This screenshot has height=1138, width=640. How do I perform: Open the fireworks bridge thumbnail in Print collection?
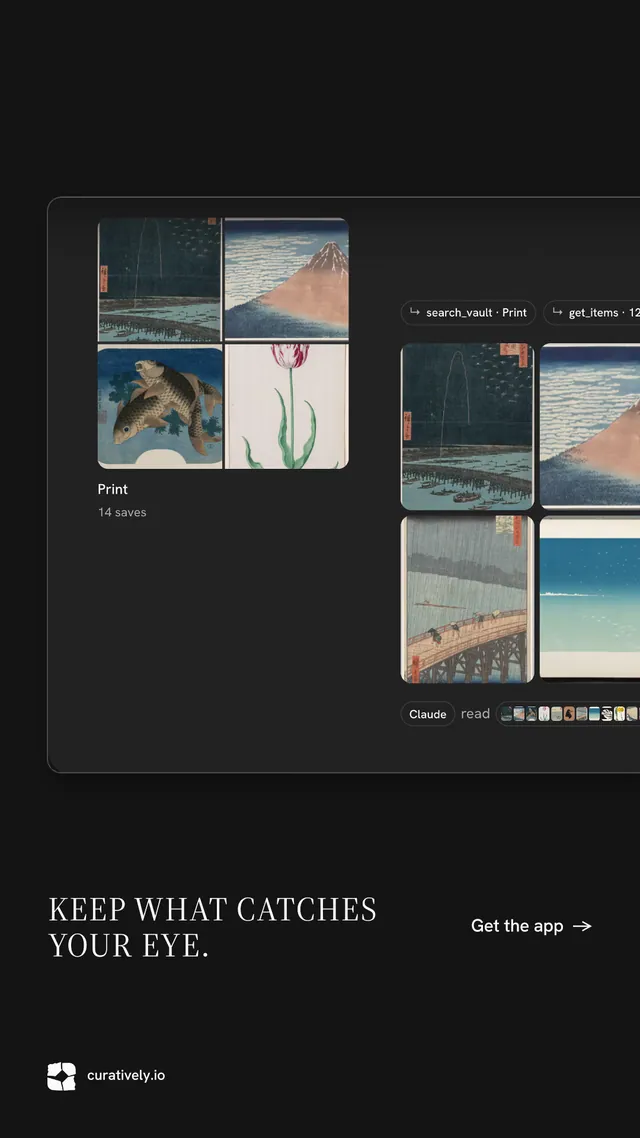pos(160,279)
